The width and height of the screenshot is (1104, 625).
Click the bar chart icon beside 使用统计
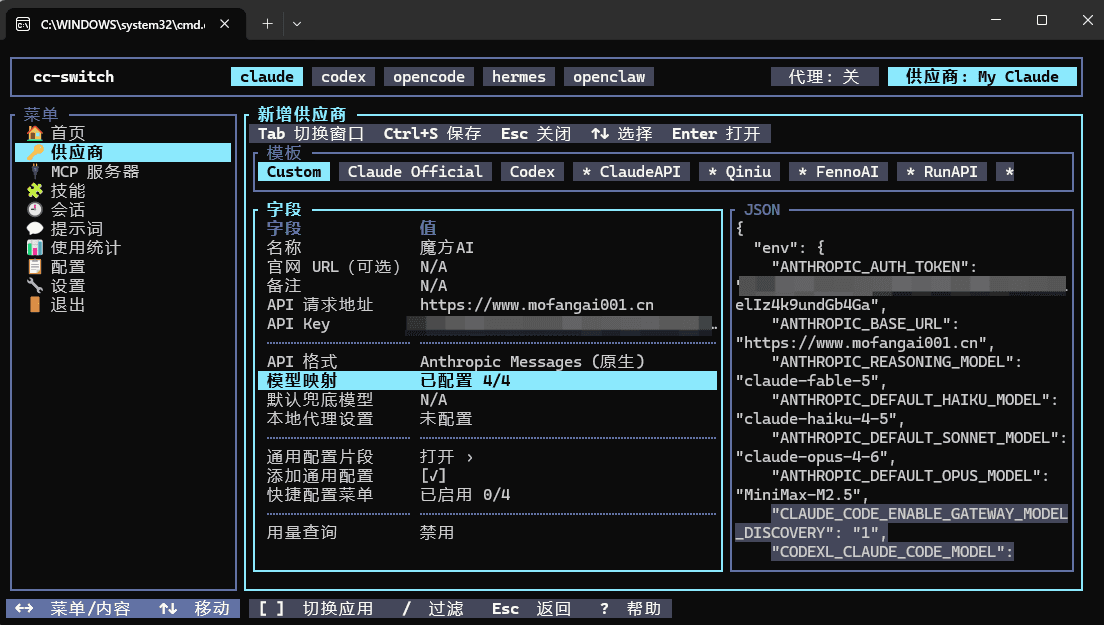pyautogui.click(x=34, y=247)
